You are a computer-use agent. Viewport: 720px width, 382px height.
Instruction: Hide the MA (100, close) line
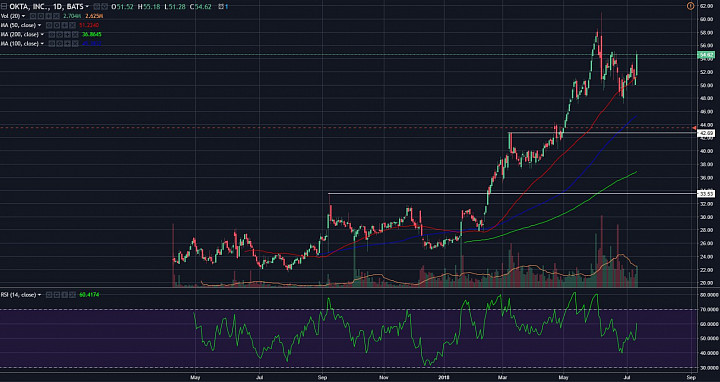click(x=52, y=44)
